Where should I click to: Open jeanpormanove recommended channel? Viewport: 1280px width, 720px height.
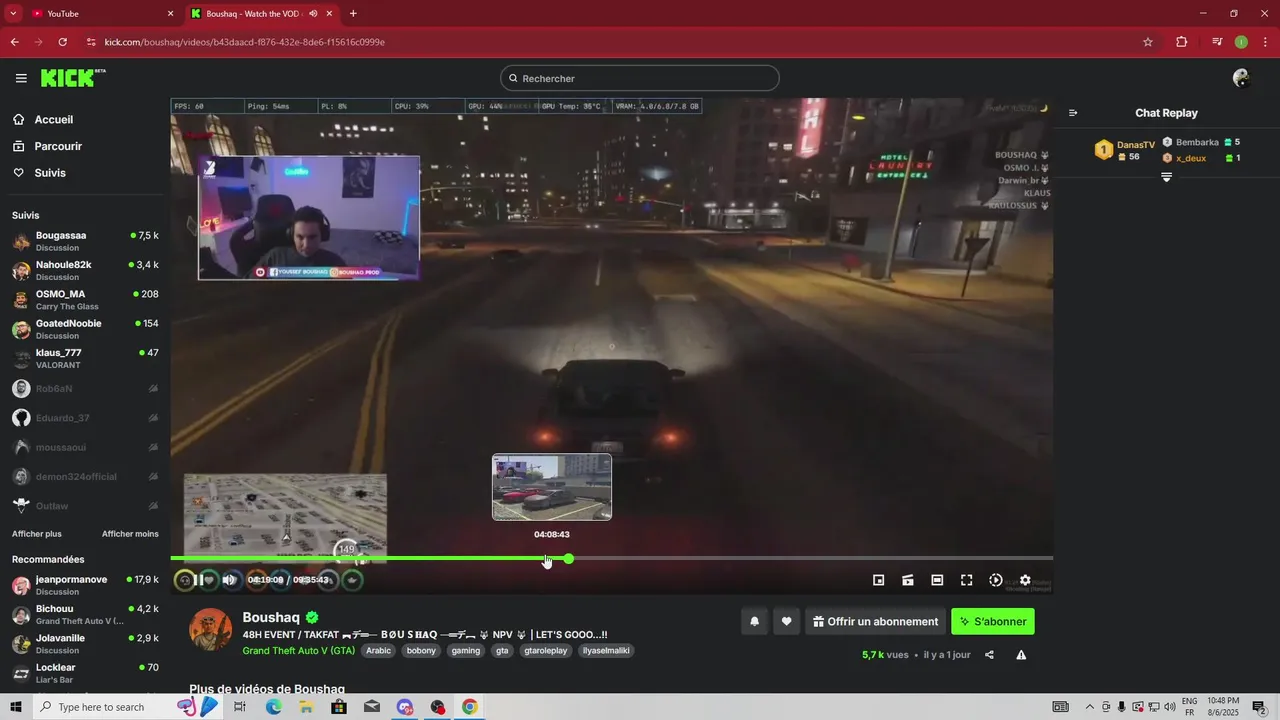click(86, 585)
